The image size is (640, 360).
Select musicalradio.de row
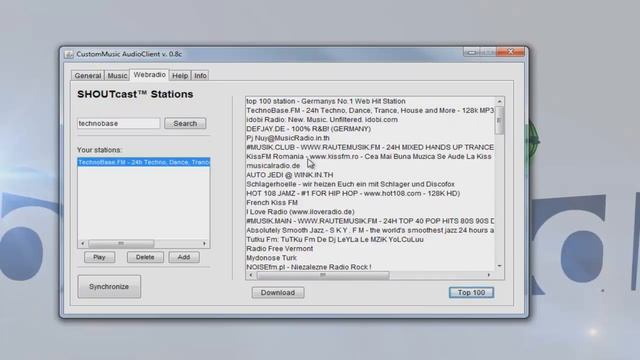(370, 166)
